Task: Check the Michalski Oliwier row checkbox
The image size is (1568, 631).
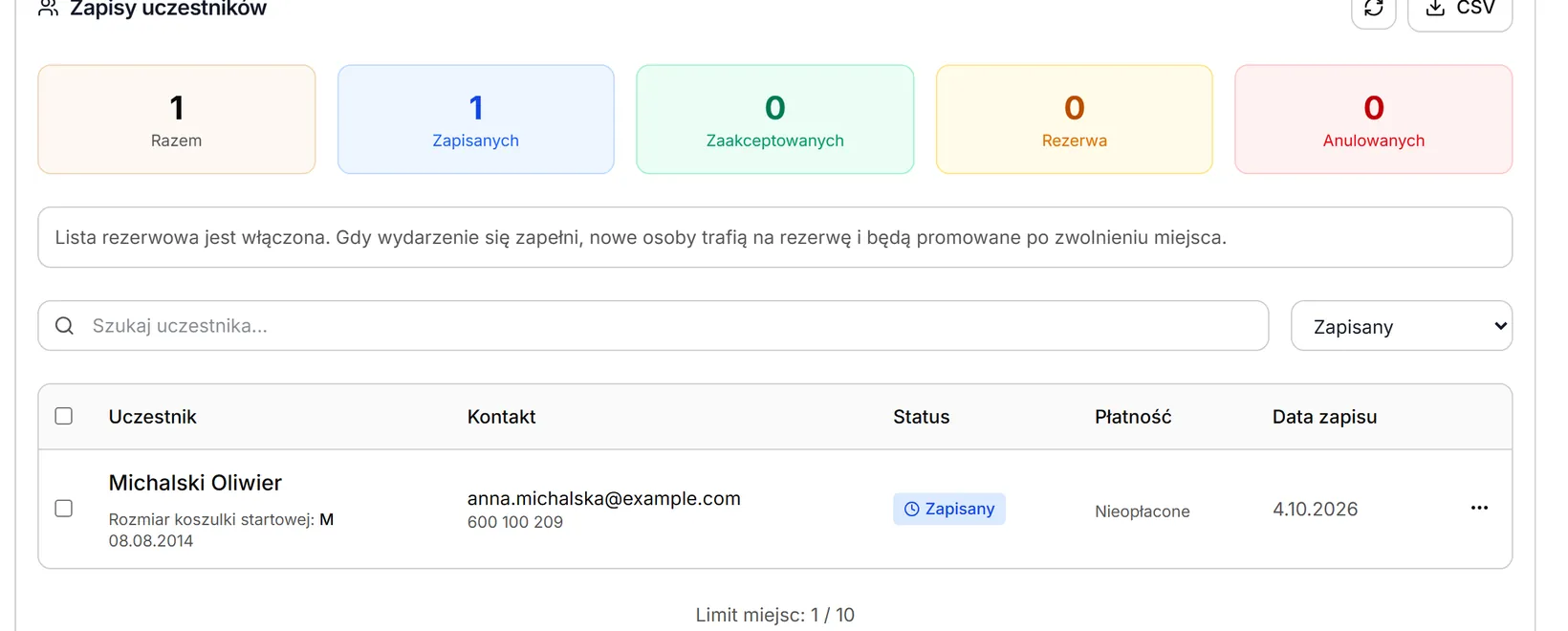Action: (64, 509)
